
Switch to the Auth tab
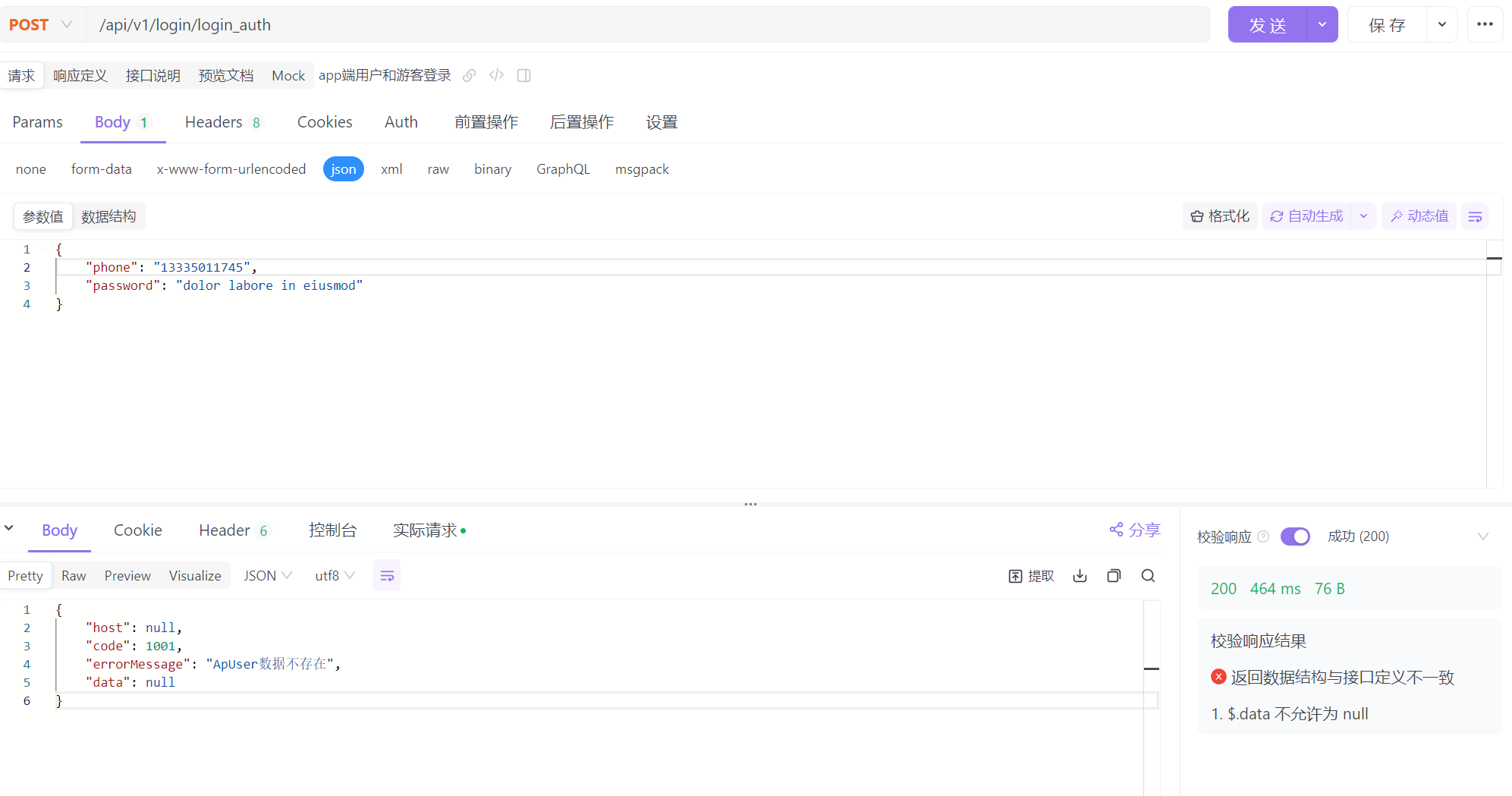click(401, 122)
